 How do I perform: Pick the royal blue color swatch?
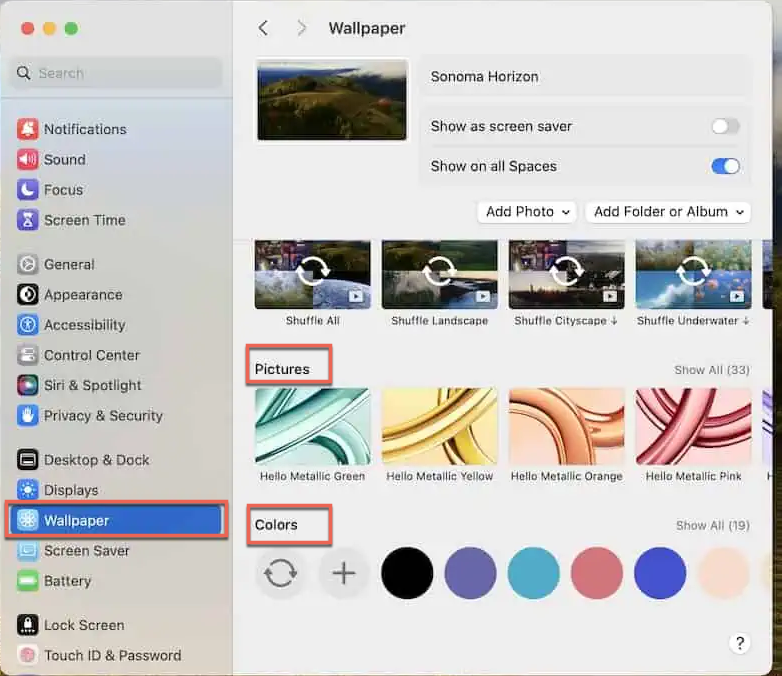click(660, 573)
